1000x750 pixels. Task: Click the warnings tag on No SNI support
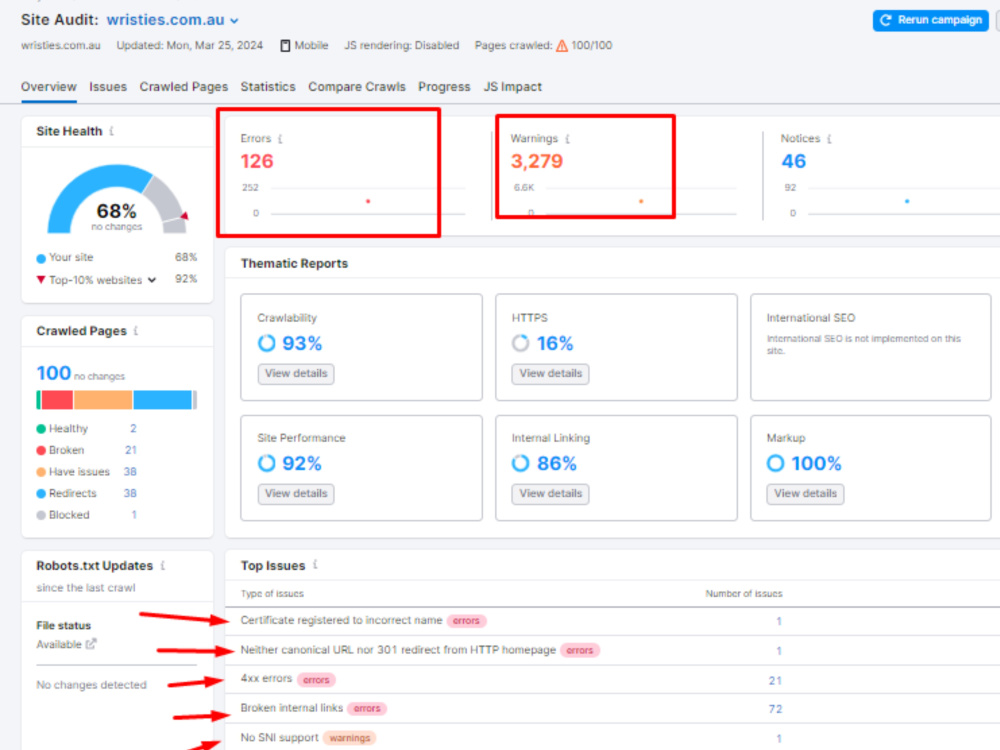tap(349, 738)
